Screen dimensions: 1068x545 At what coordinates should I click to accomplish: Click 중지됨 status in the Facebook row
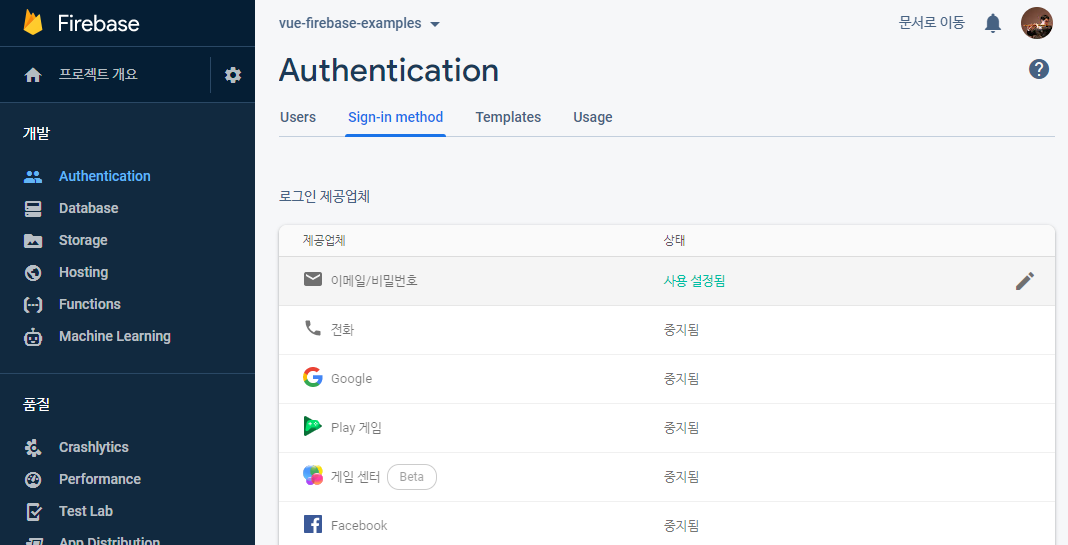pos(681,526)
